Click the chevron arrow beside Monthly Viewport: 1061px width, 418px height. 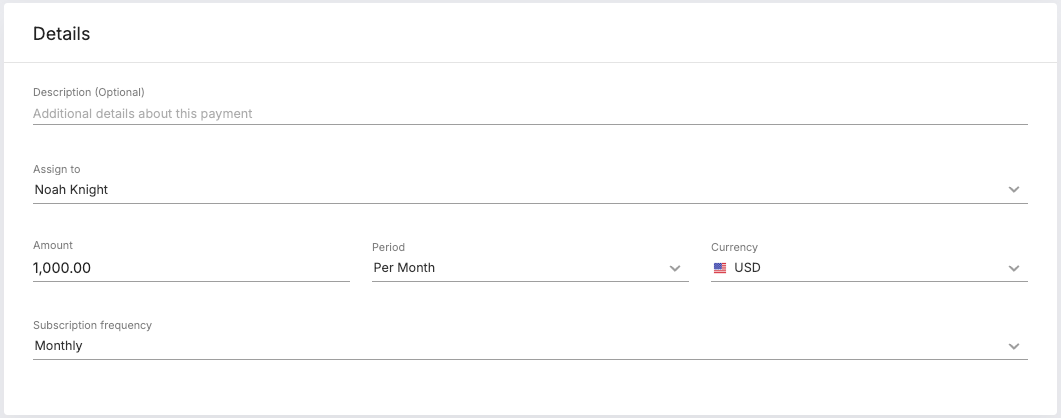1014,346
